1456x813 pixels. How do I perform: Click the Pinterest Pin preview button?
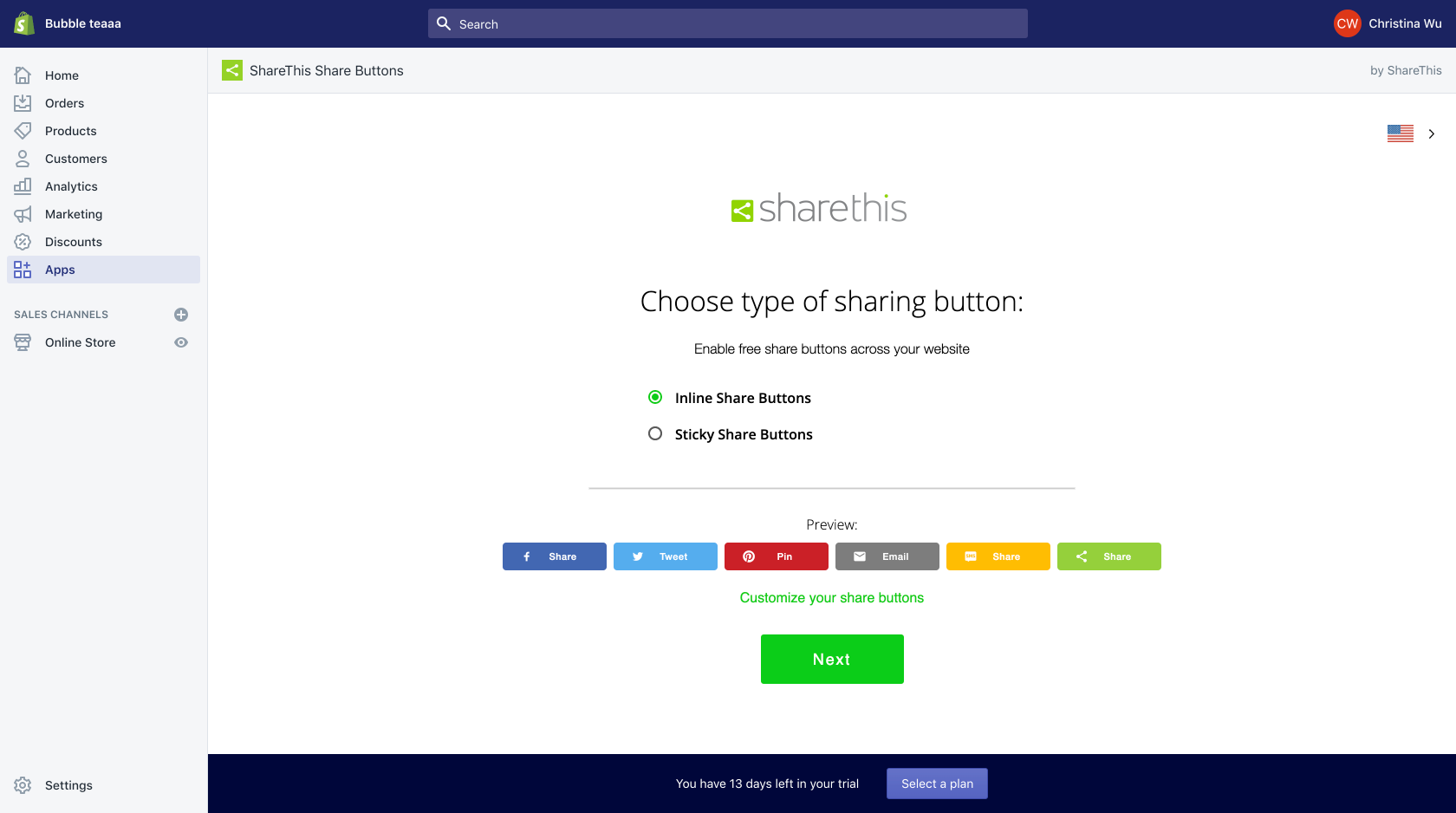click(x=777, y=556)
